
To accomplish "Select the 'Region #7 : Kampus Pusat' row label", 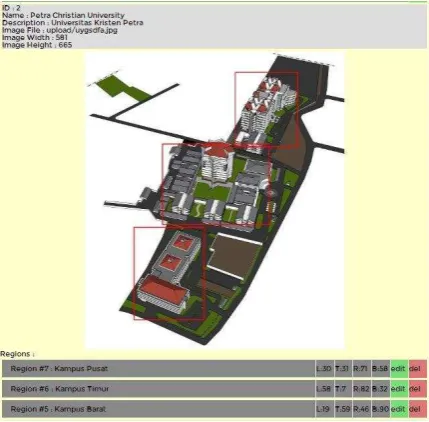I will (158, 369).
